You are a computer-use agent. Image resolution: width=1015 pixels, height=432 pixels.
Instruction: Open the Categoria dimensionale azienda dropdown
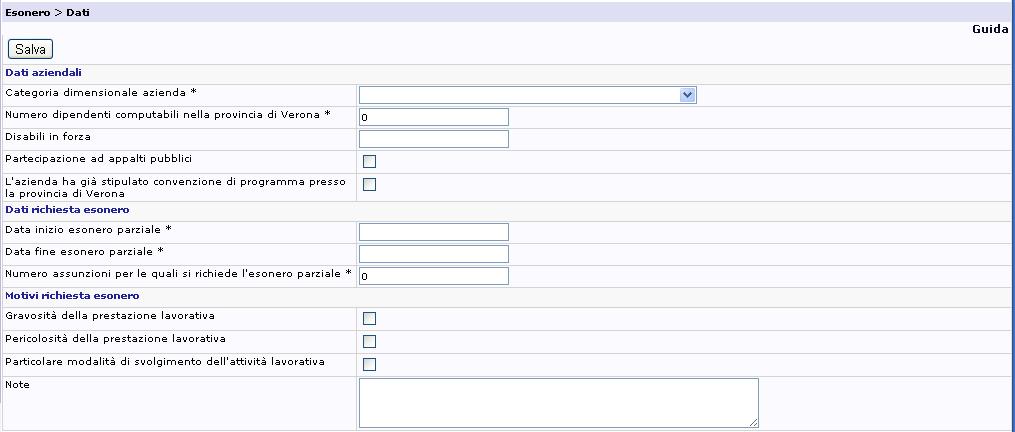click(527, 94)
